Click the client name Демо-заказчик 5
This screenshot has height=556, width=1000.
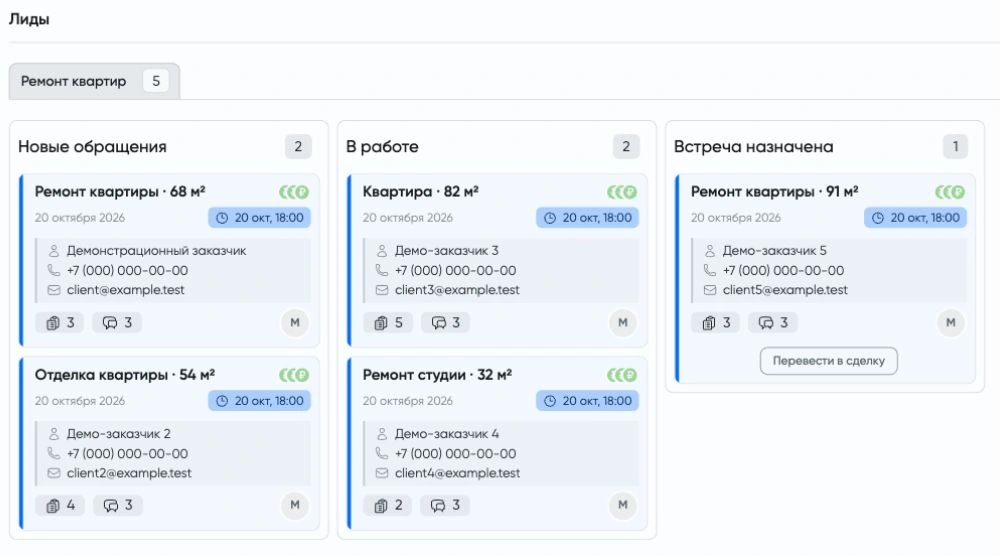(x=774, y=251)
